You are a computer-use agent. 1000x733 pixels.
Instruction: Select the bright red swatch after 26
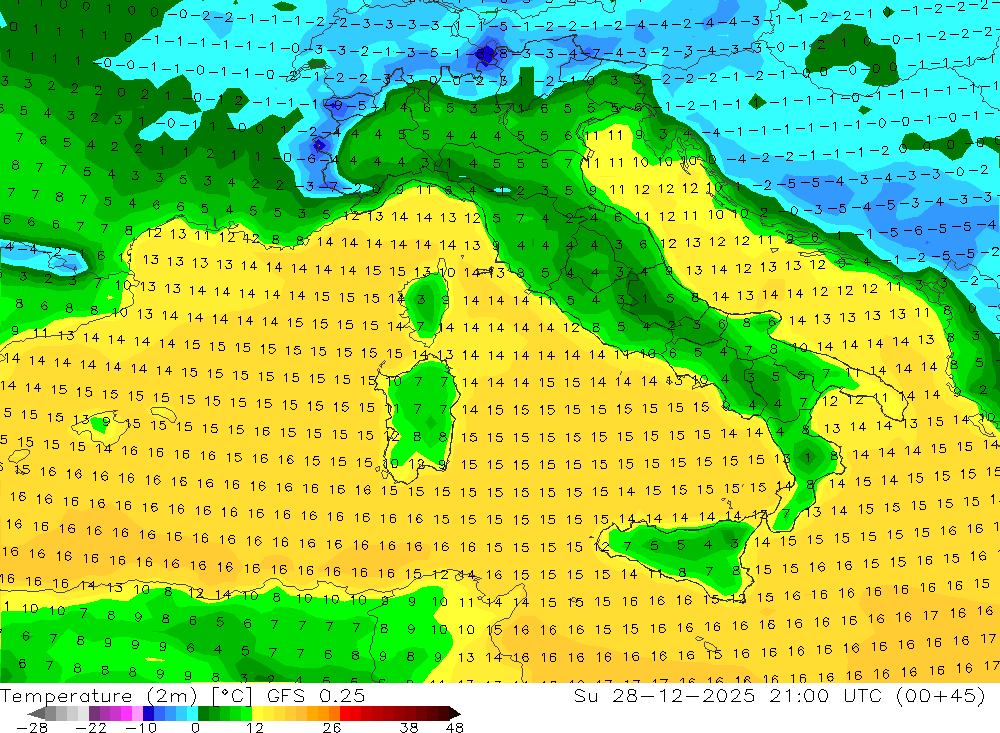[x=345, y=713]
